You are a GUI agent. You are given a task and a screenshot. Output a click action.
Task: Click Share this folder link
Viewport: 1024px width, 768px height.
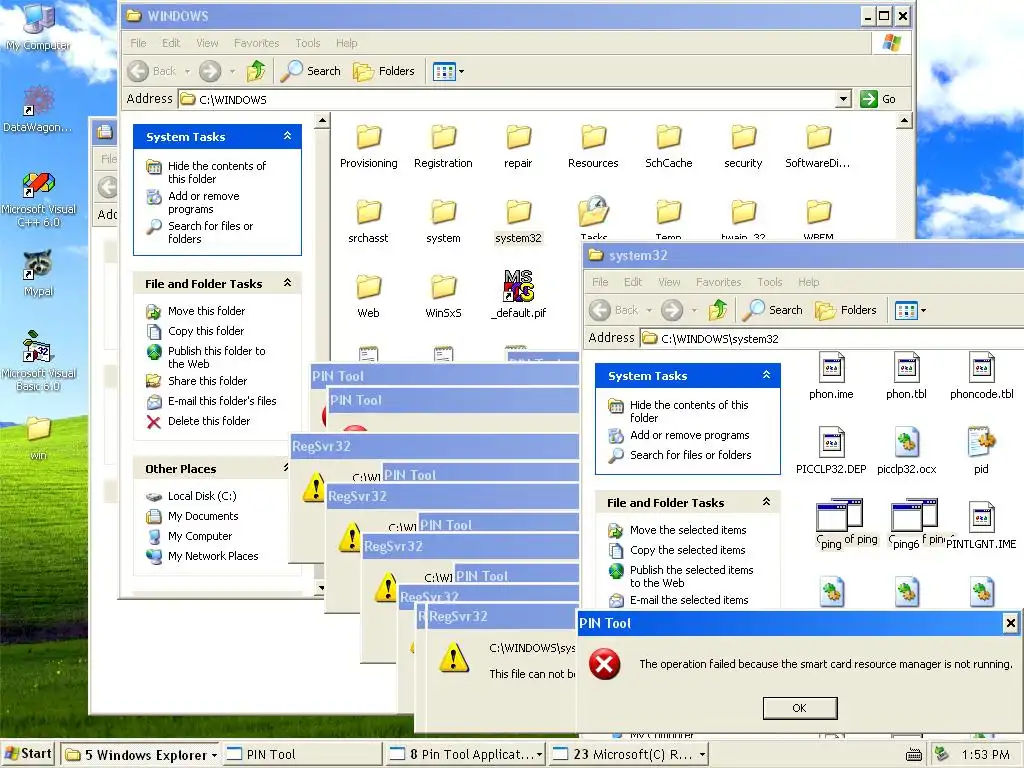(208, 381)
